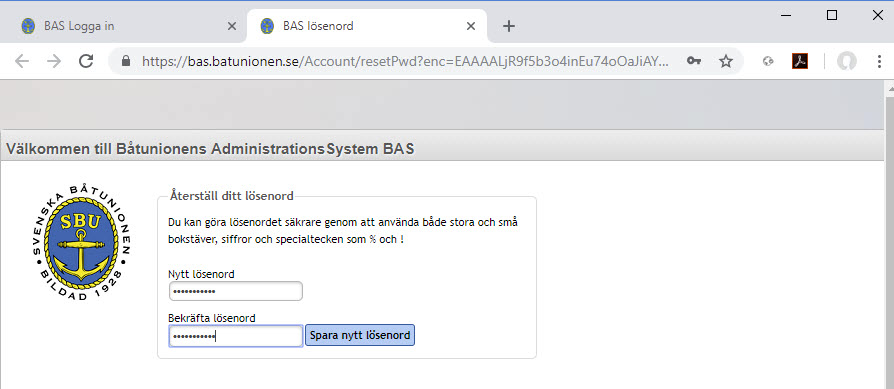Close the BAS lösenord tab
The width and height of the screenshot is (894, 389).
470,26
